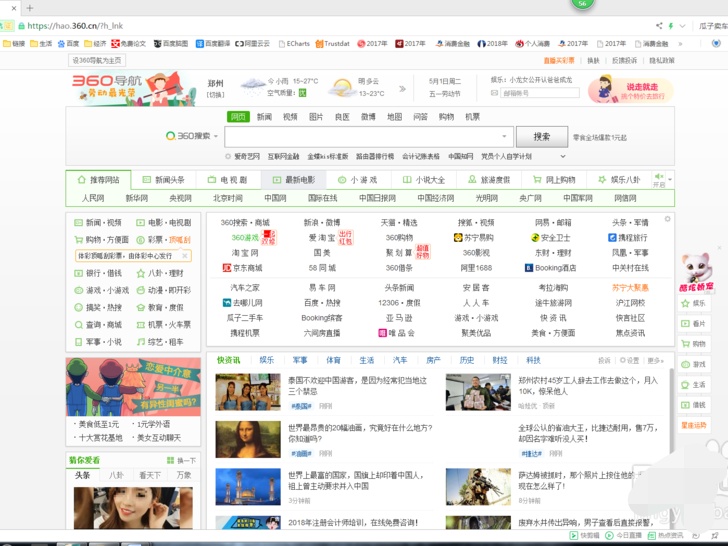Open 链接 bookmarks folder

[14, 44]
